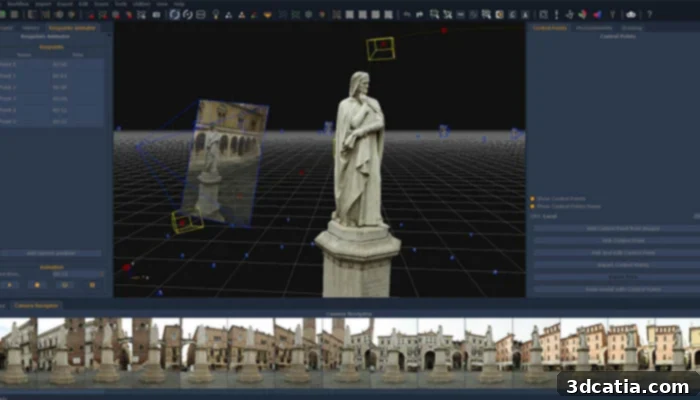Select the highlighted circular orbit icon
Image resolution: width=700 pixels, height=400 pixels.
tap(175, 15)
